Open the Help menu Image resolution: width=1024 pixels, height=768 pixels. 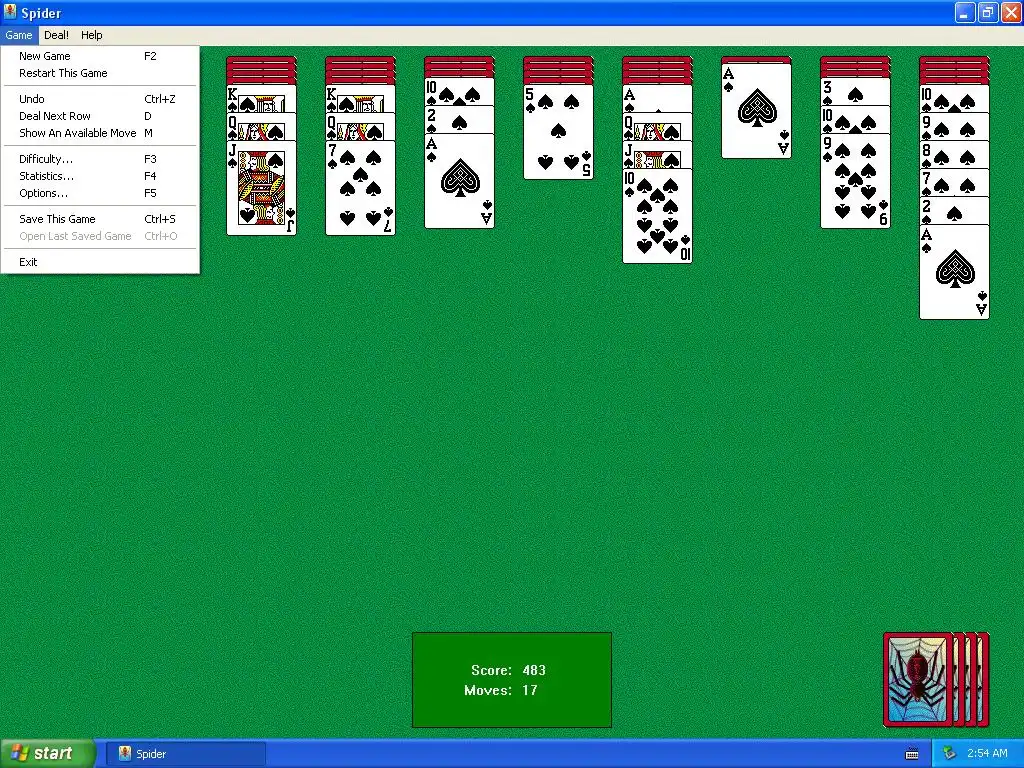(91, 35)
